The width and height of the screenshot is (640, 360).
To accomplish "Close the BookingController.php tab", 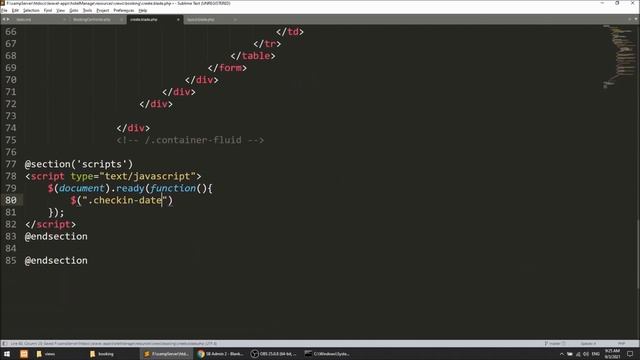I will (121, 20).
